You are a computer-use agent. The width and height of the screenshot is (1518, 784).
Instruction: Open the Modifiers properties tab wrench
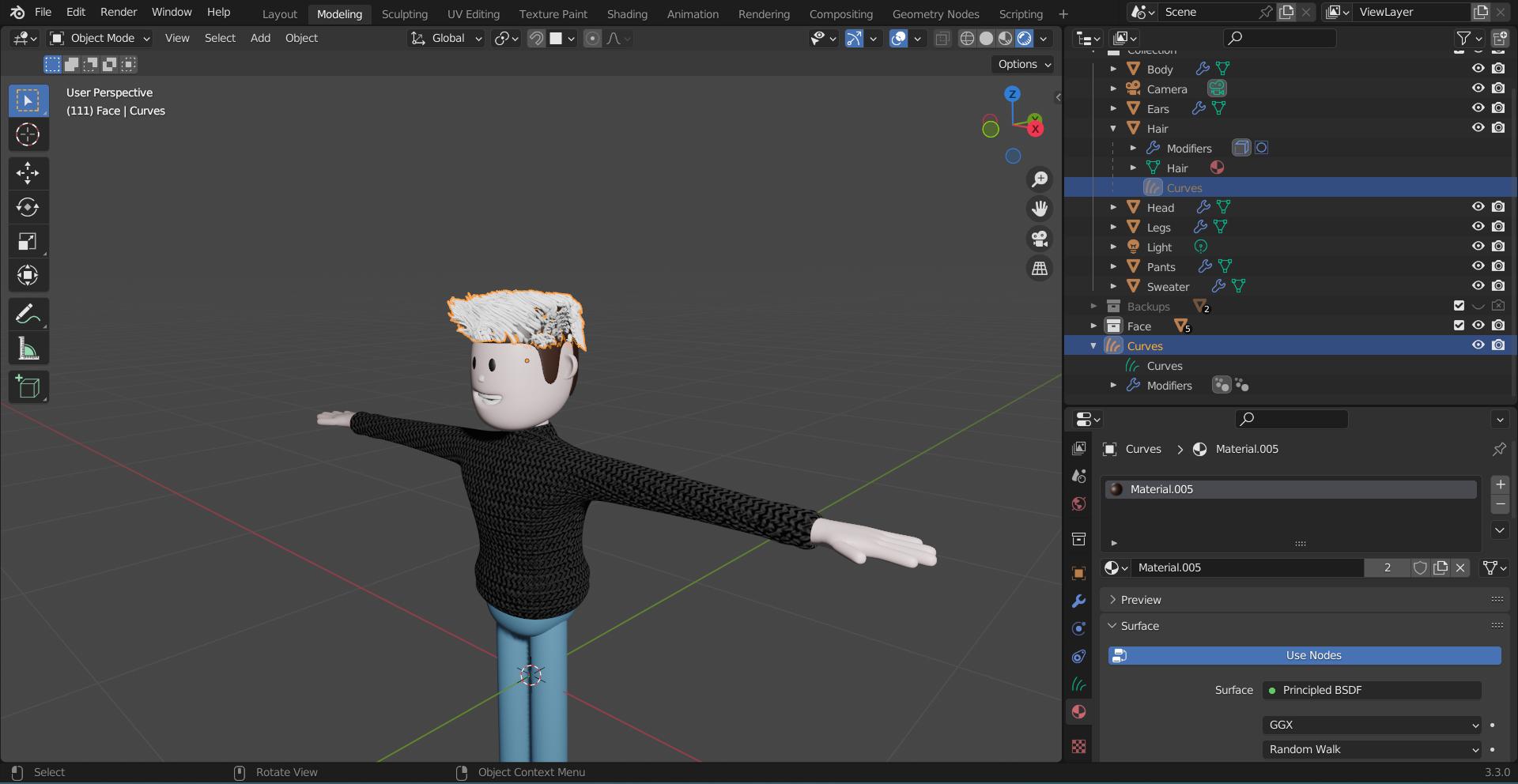1078,601
